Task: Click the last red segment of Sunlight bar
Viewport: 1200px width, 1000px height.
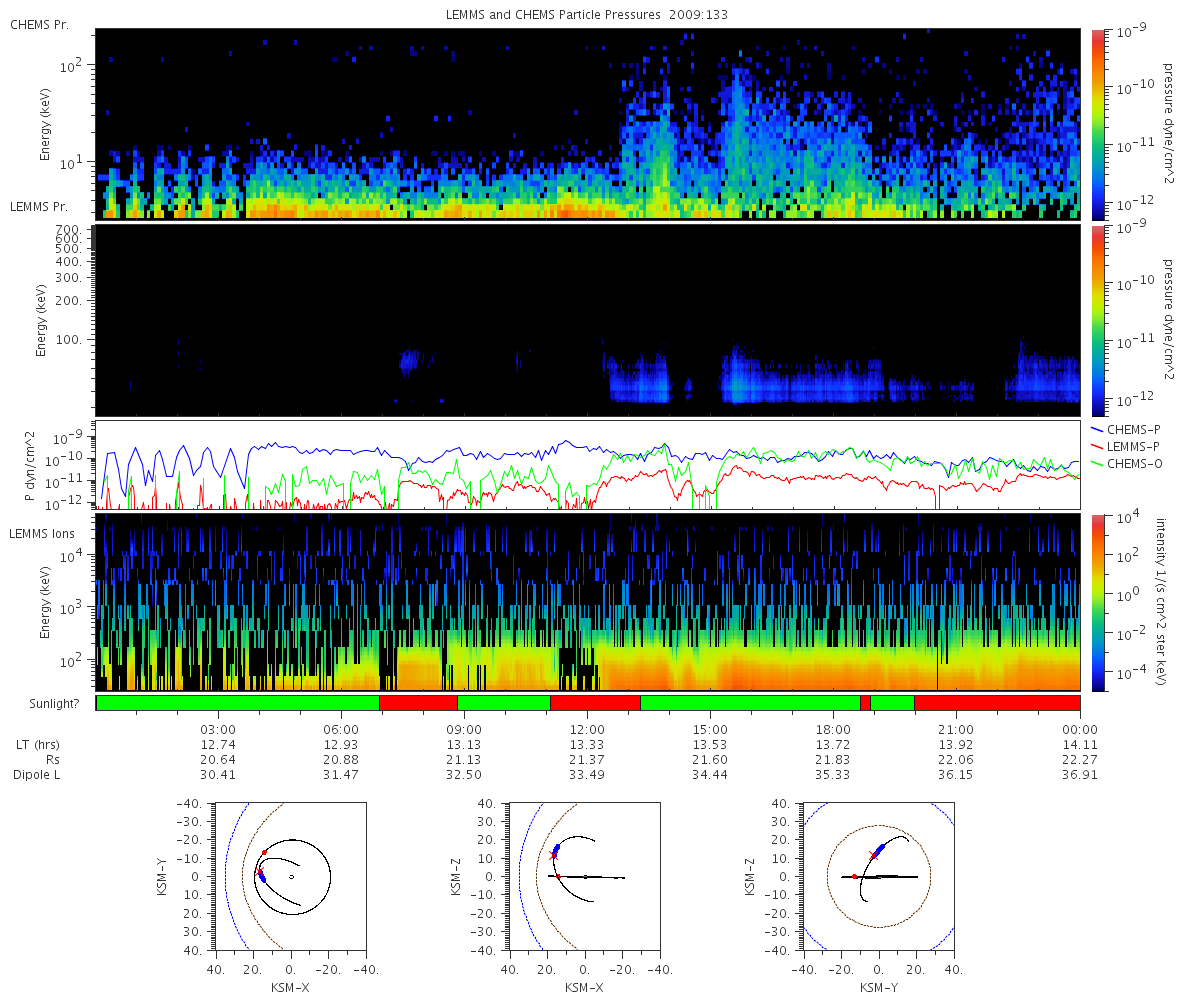Action: 997,703
